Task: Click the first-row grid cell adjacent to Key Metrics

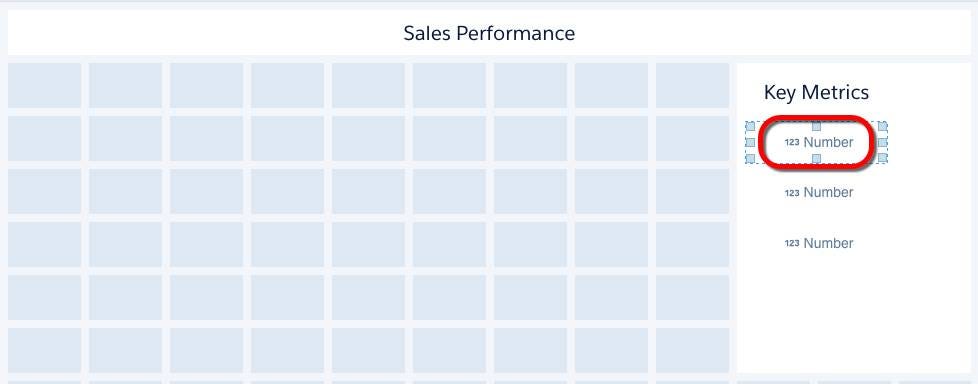Action: 692,85
